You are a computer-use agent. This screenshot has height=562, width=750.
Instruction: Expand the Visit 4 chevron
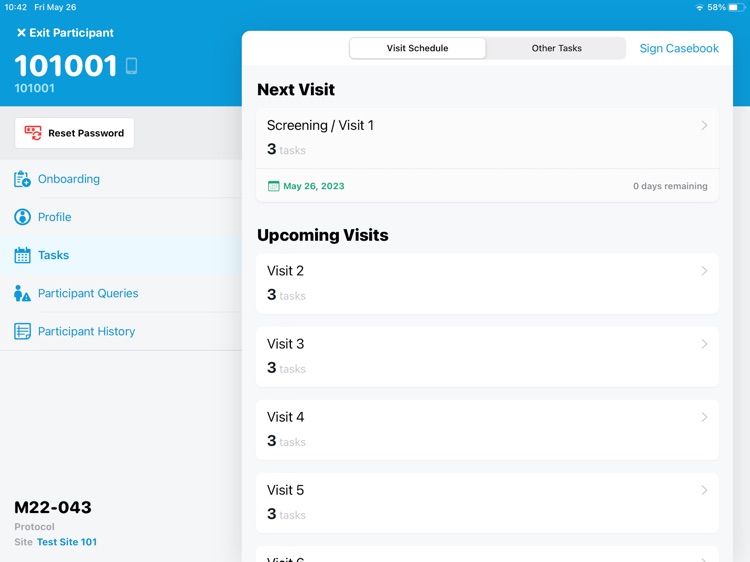click(704, 417)
